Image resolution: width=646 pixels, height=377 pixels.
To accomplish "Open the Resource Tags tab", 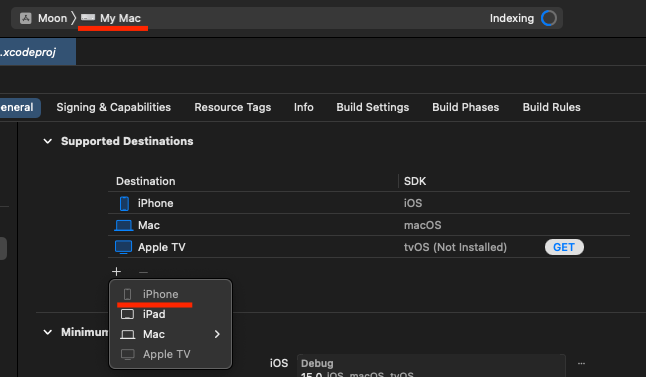I will 233,108.
